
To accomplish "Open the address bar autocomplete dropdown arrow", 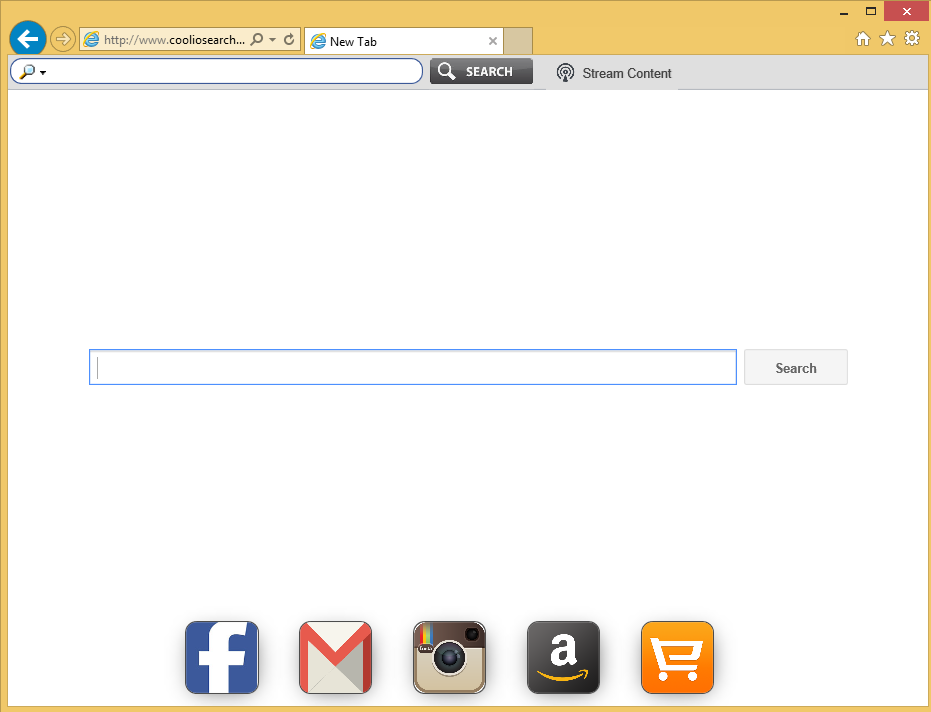I will tap(273, 40).
